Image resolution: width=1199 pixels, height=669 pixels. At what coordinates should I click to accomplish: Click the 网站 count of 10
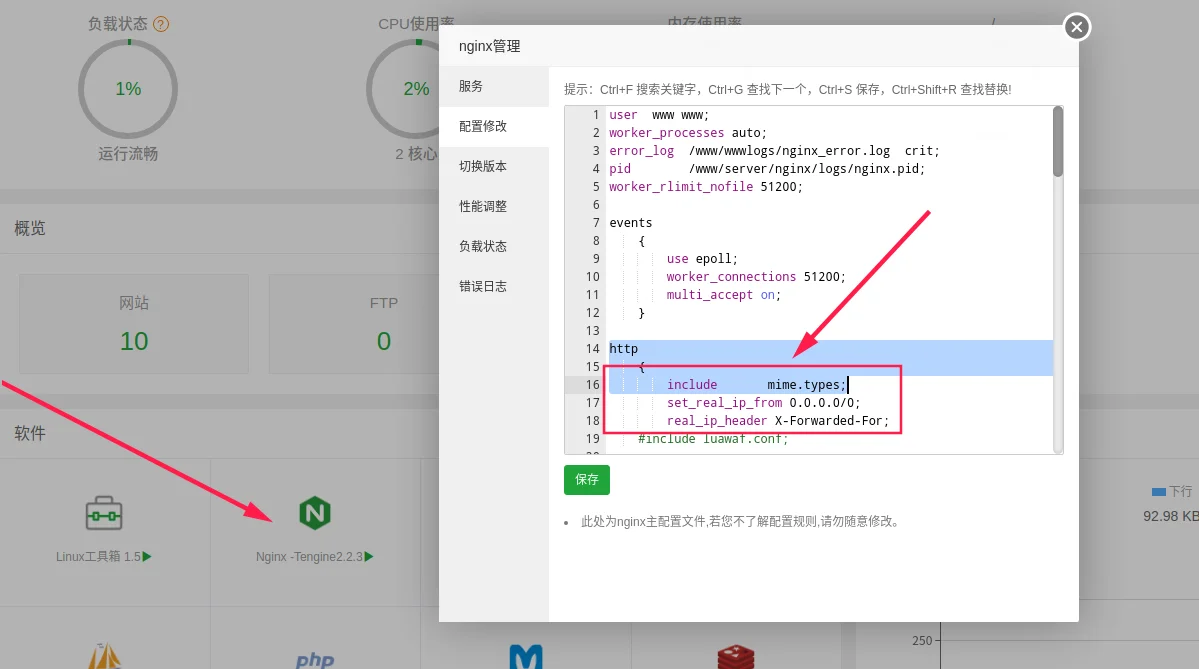tap(134, 341)
